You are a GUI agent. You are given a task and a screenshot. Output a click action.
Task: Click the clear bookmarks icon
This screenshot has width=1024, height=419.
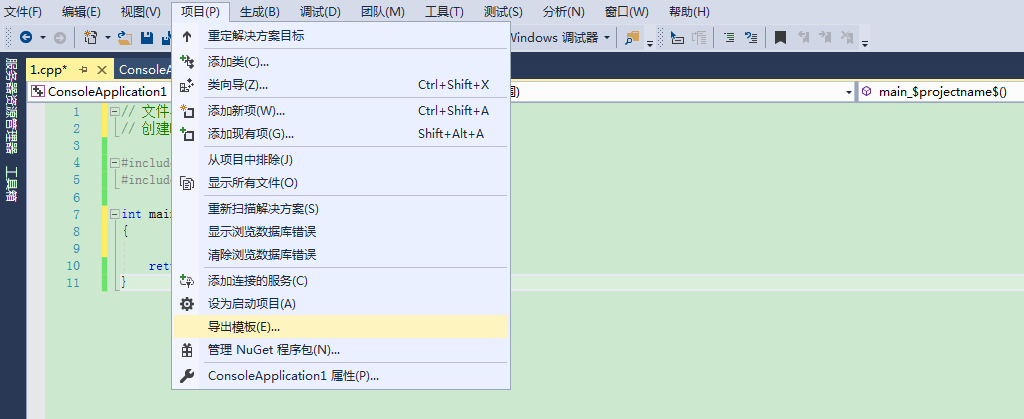click(x=847, y=38)
